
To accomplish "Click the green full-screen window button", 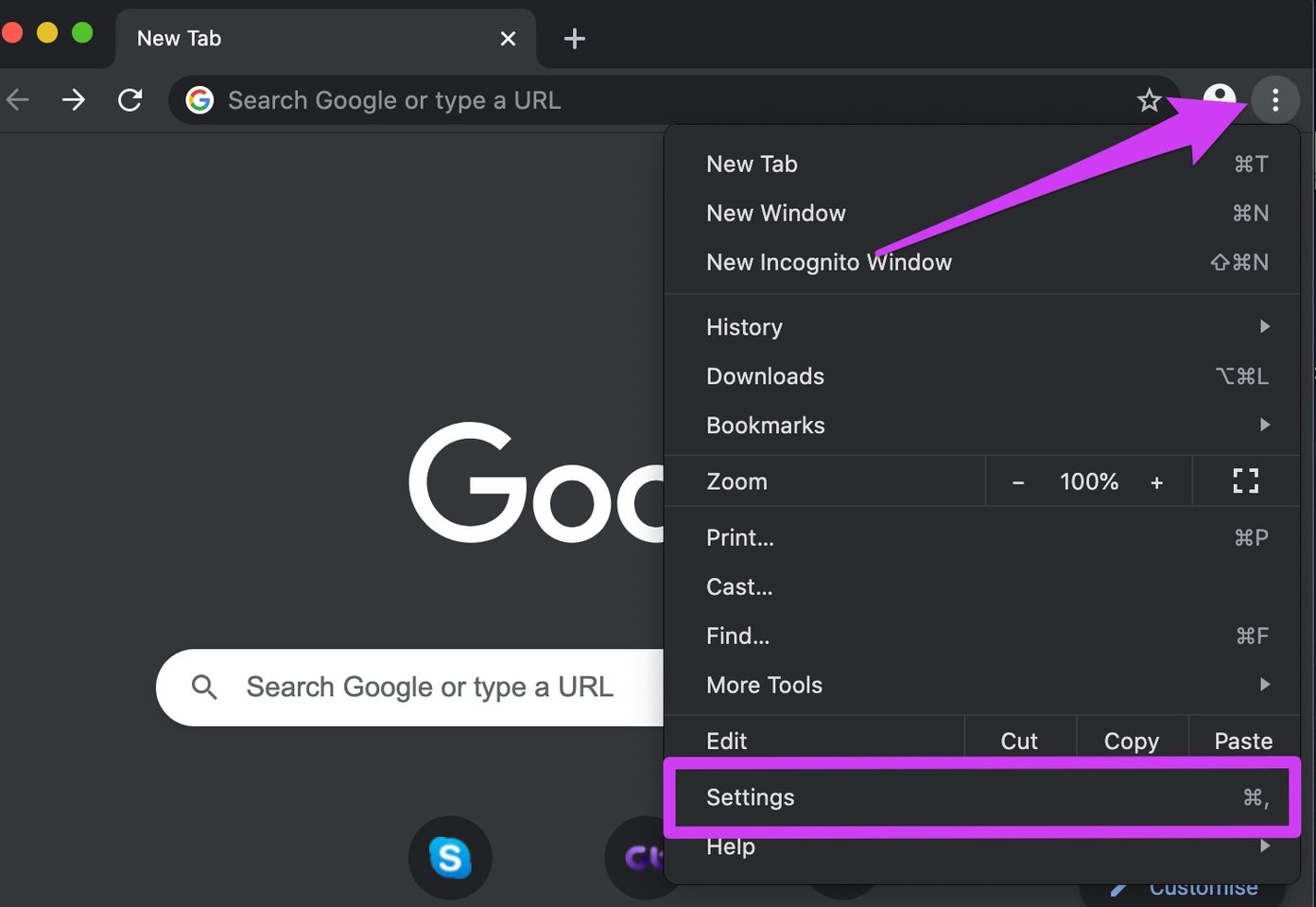I will [x=82, y=33].
